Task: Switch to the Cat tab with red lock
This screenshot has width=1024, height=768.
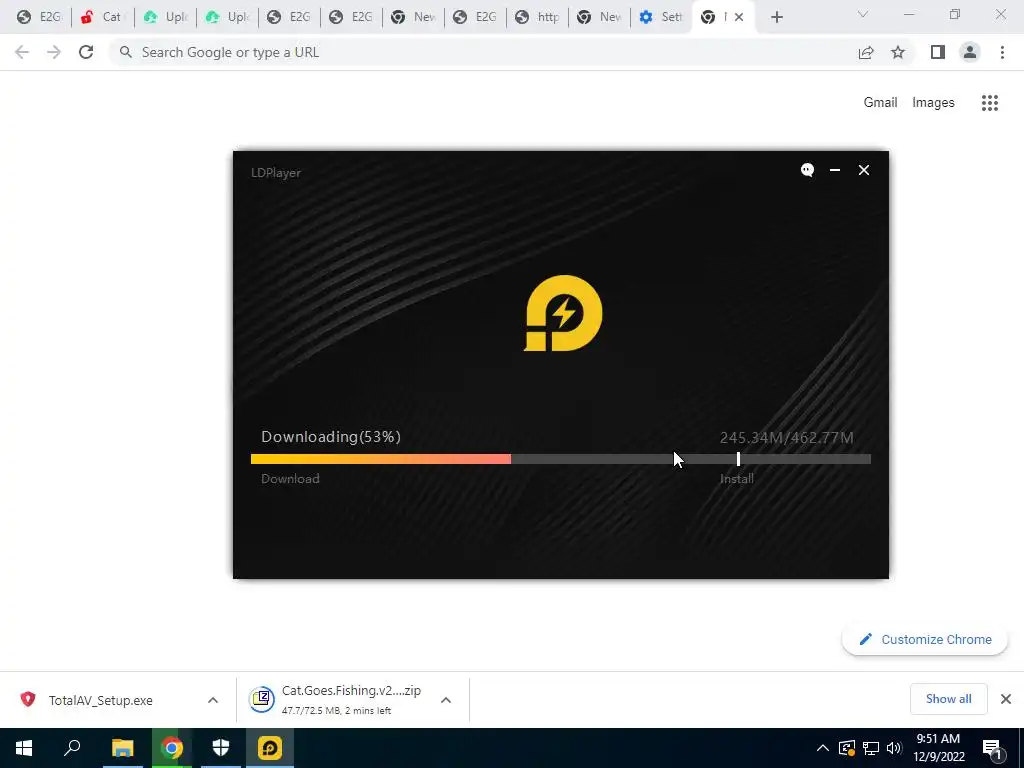Action: coord(102,17)
